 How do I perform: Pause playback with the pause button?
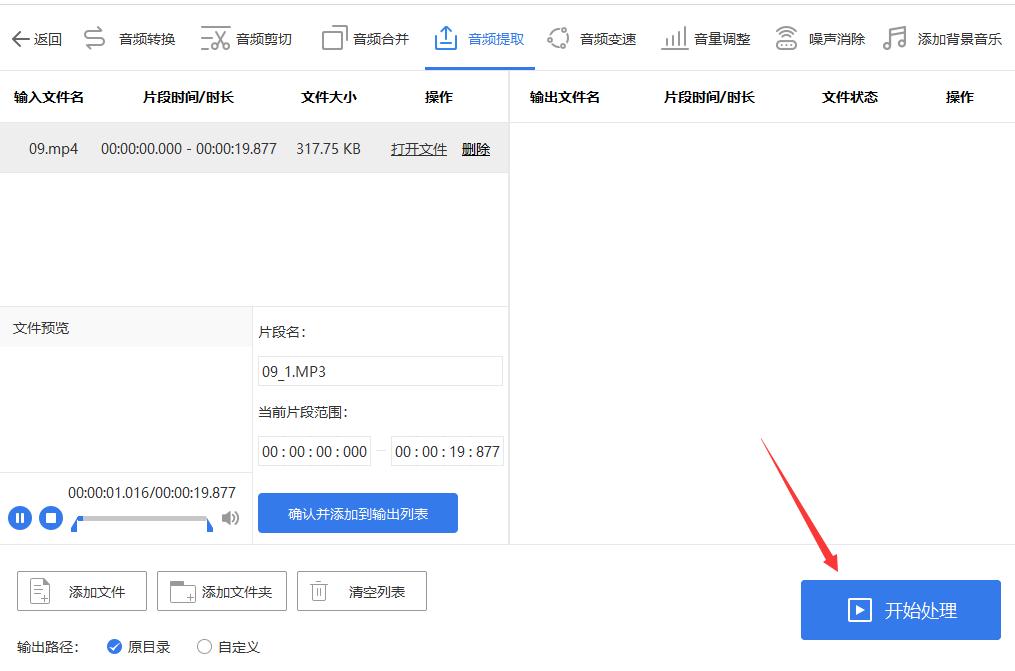[x=19, y=518]
